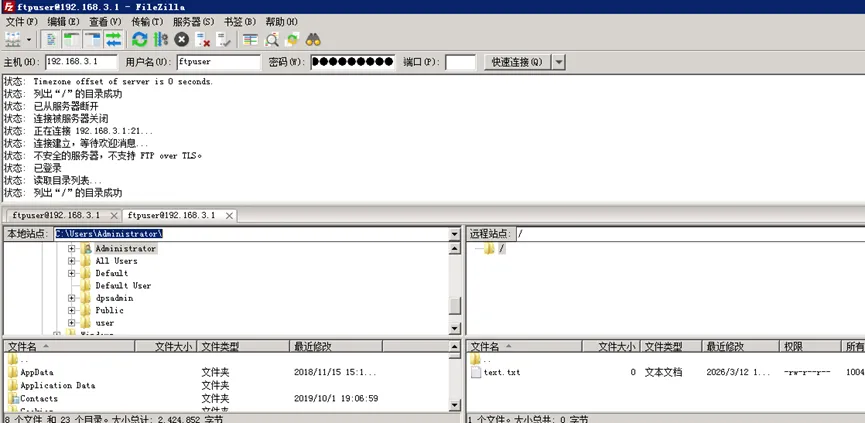This screenshot has width=865, height=423.
Task: Select Default User folder in tree
Action: [x=123, y=286]
